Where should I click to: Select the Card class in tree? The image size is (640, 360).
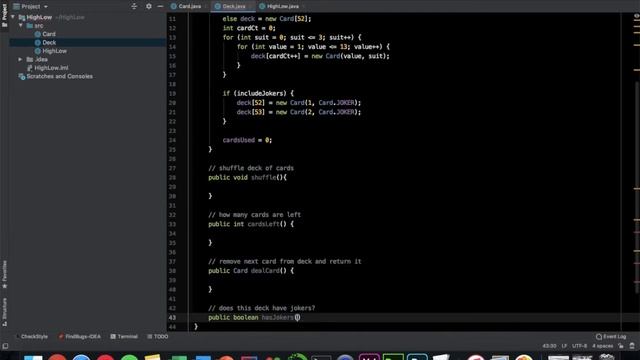[x=49, y=34]
